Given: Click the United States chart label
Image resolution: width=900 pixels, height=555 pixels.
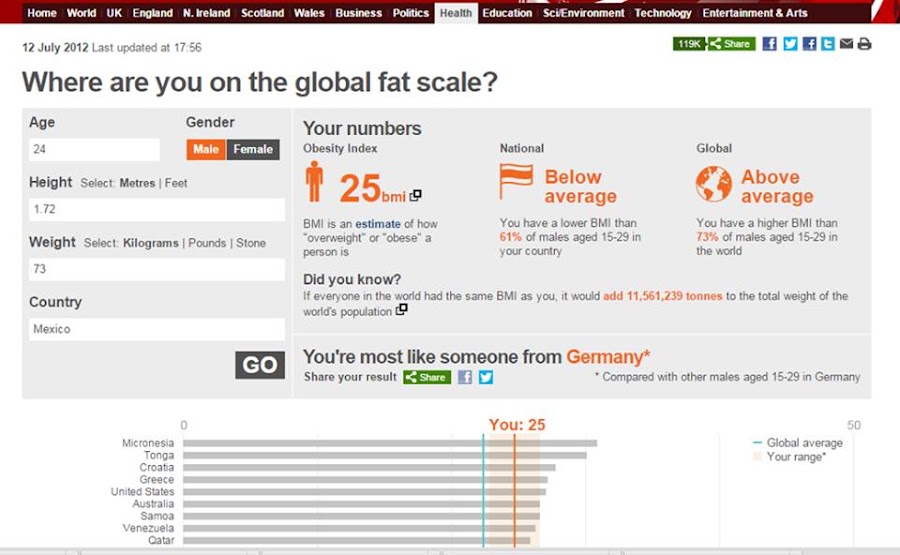Looking at the screenshot, I should [x=142, y=492].
